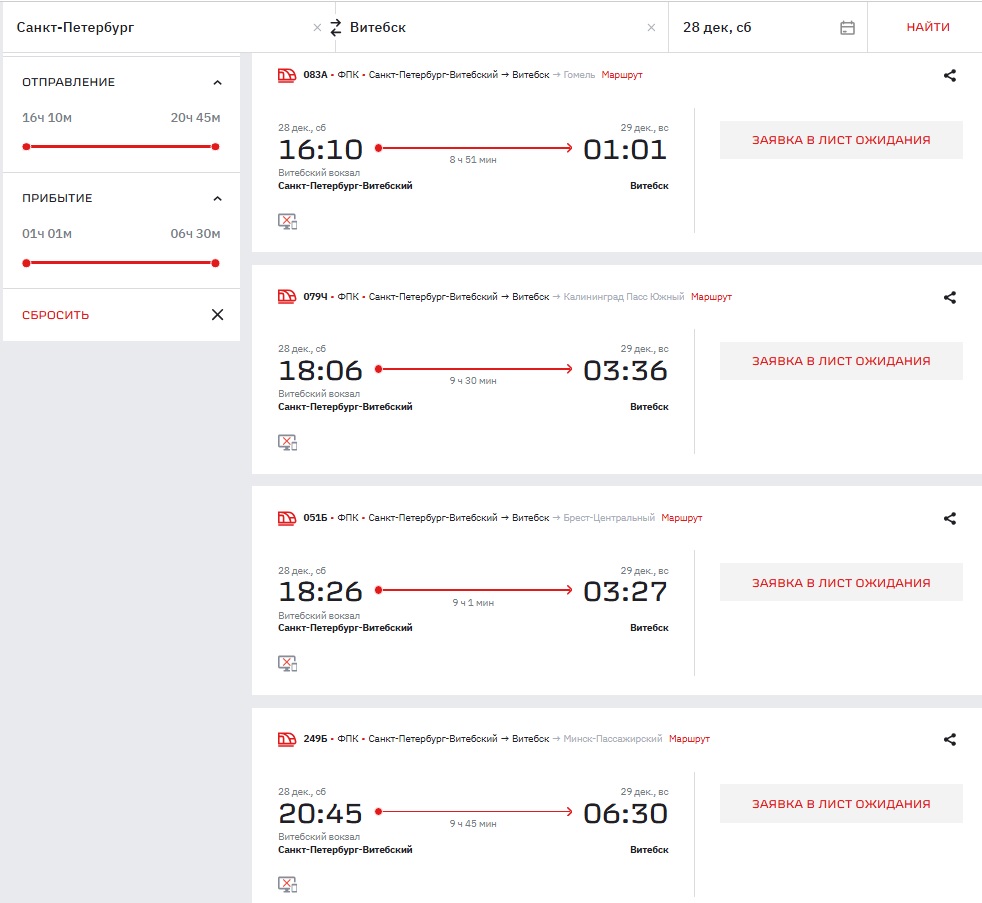Screen dimensions: 982x903
Task: Reset filters with Сбросить
Action: (56, 315)
